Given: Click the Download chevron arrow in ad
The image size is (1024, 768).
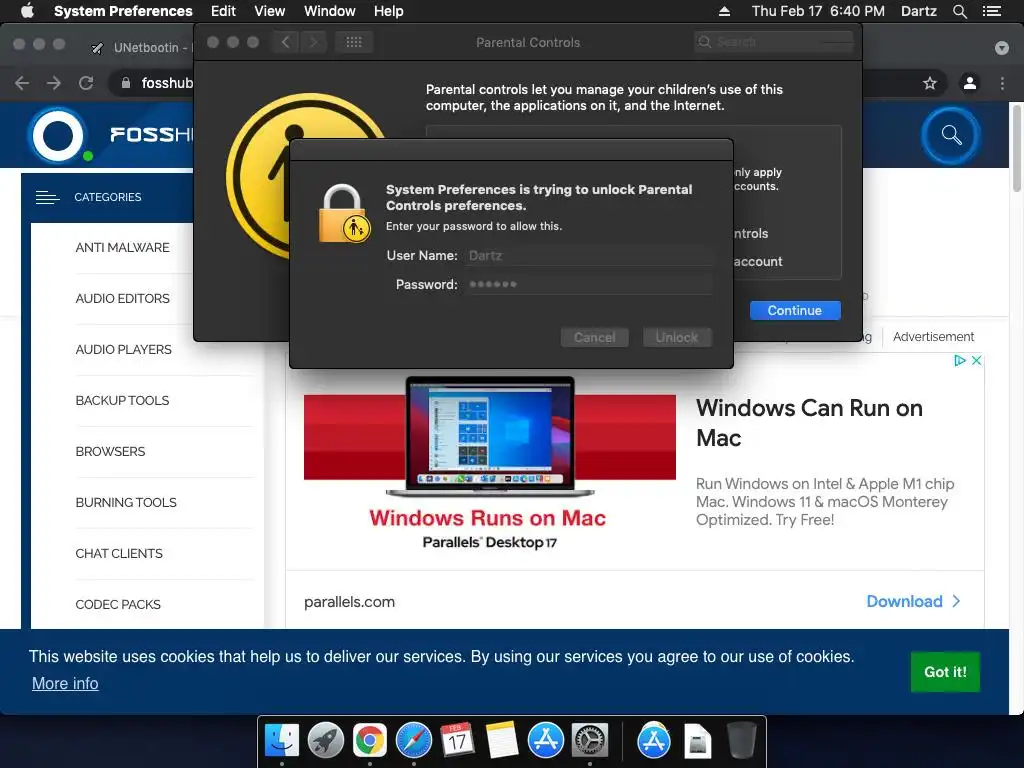Looking at the screenshot, I should [x=957, y=601].
